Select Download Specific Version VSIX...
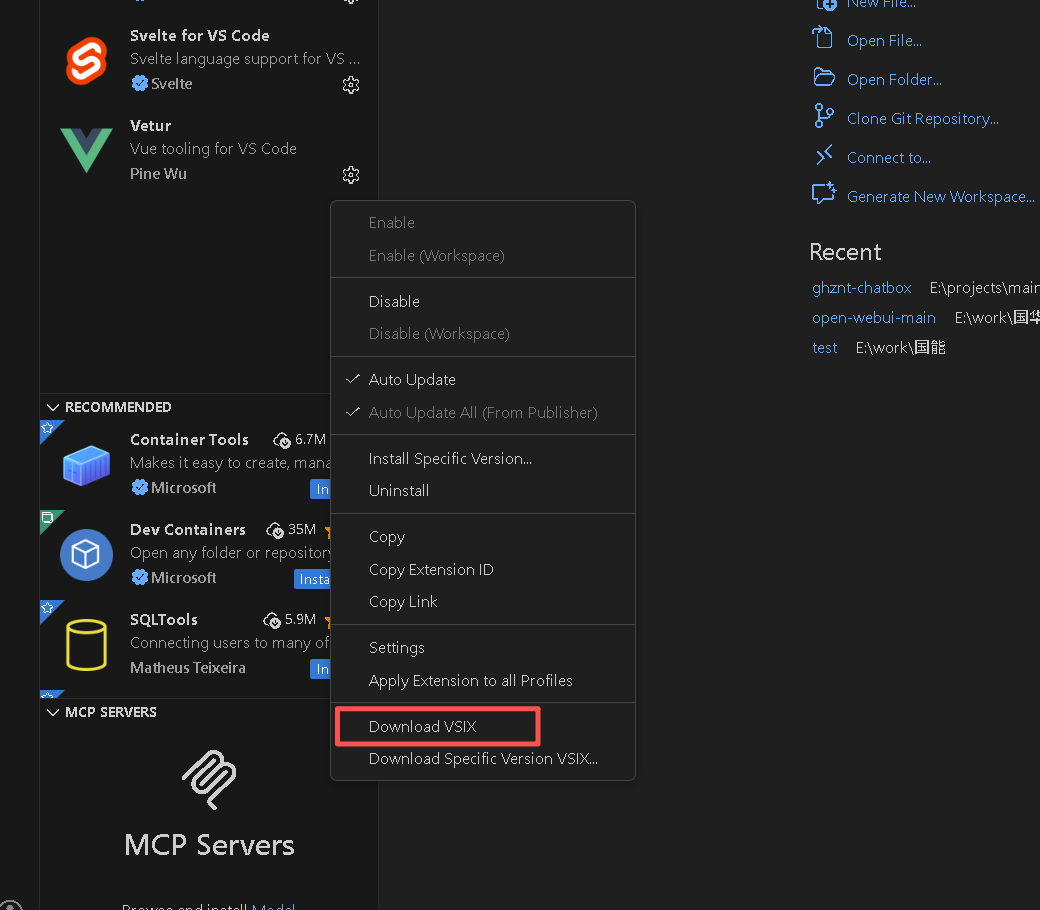Viewport: 1040px width, 910px height. tap(483, 759)
